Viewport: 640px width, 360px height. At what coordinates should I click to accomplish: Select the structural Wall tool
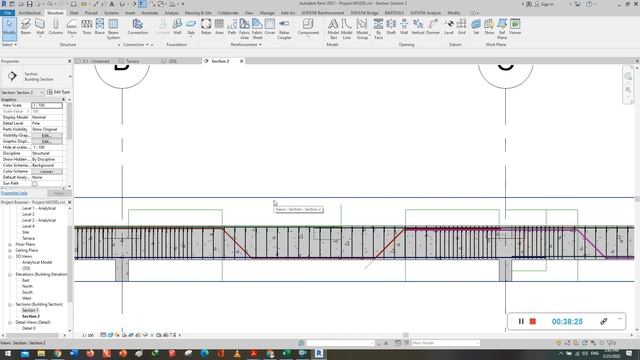coord(40,27)
